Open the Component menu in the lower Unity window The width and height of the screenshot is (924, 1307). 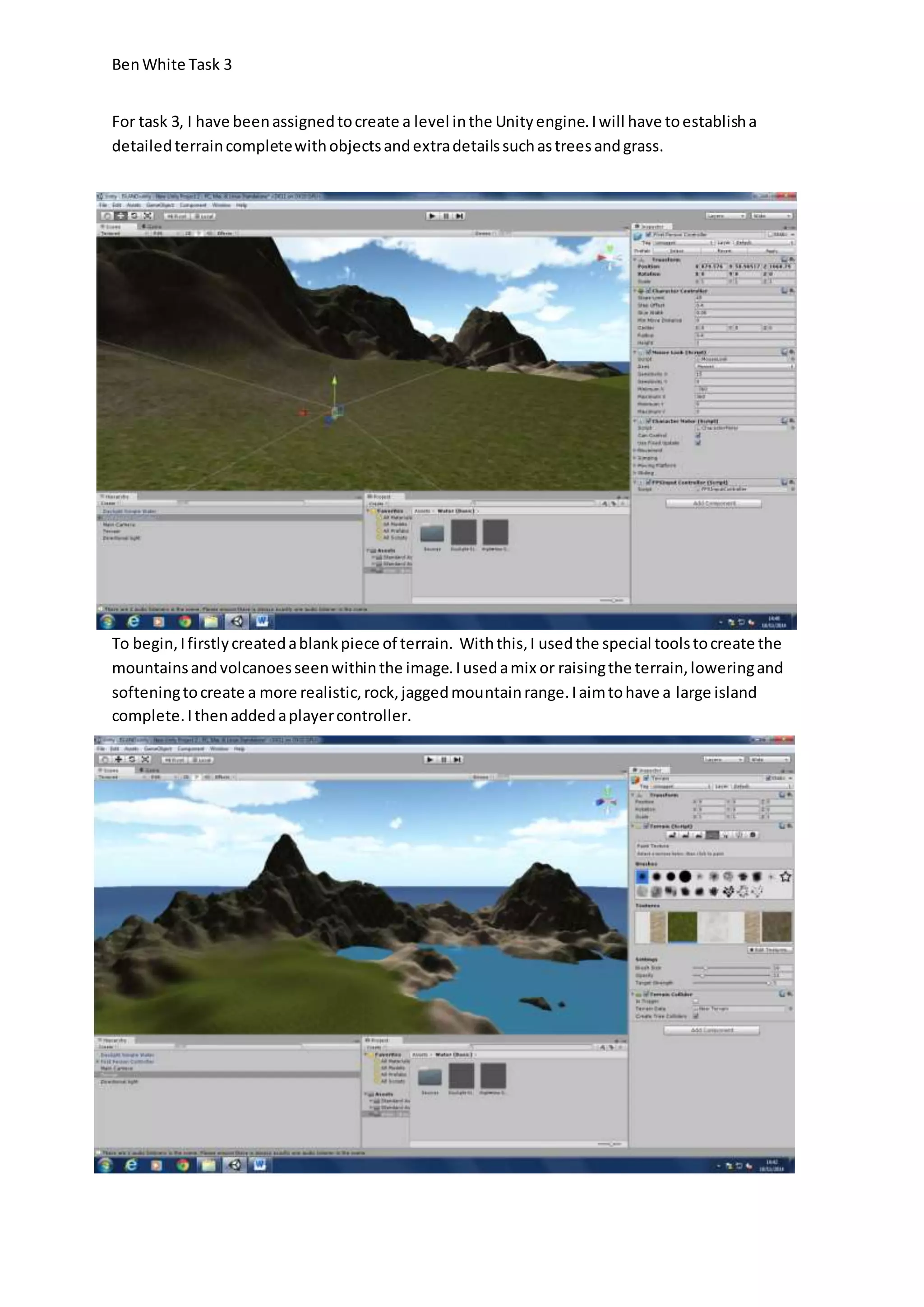190,749
